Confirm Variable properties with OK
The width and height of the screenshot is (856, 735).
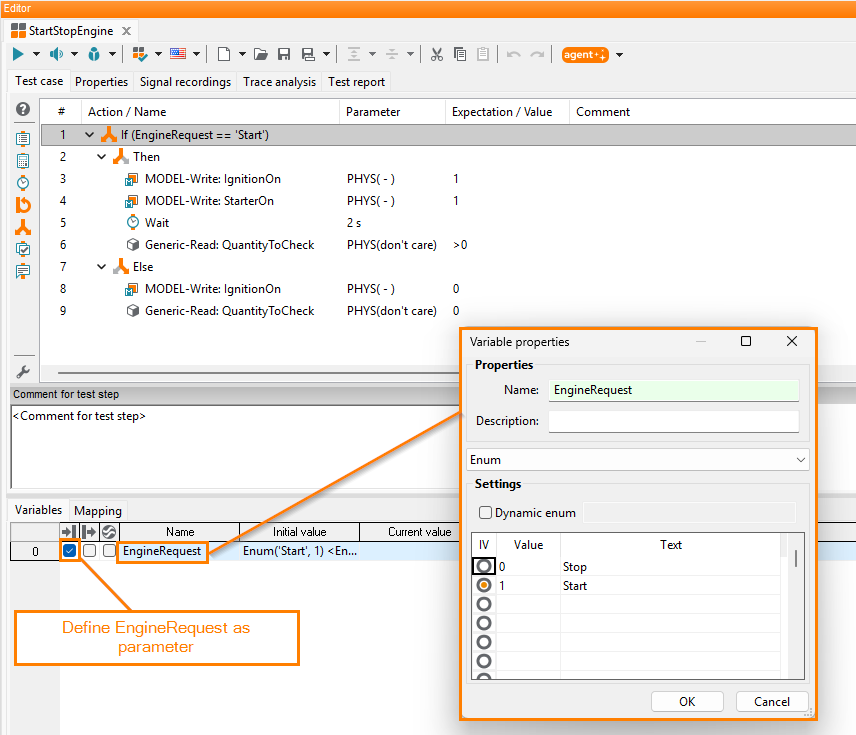pyautogui.click(x=687, y=702)
